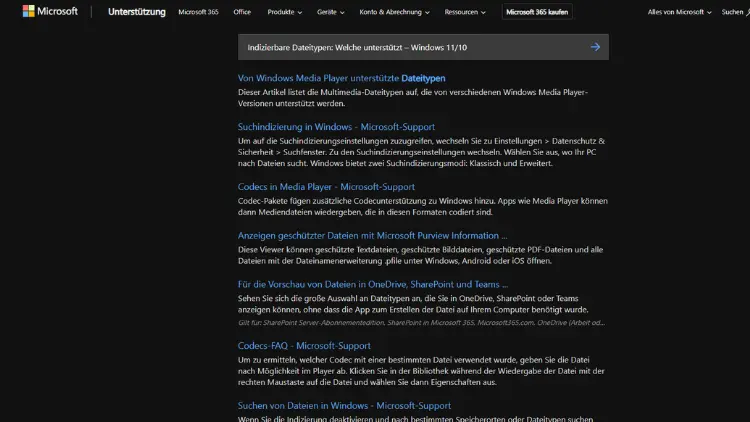This screenshot has width=750, height=422.
Task: Select Office in the navigation bar
Action: coord(242,12)
